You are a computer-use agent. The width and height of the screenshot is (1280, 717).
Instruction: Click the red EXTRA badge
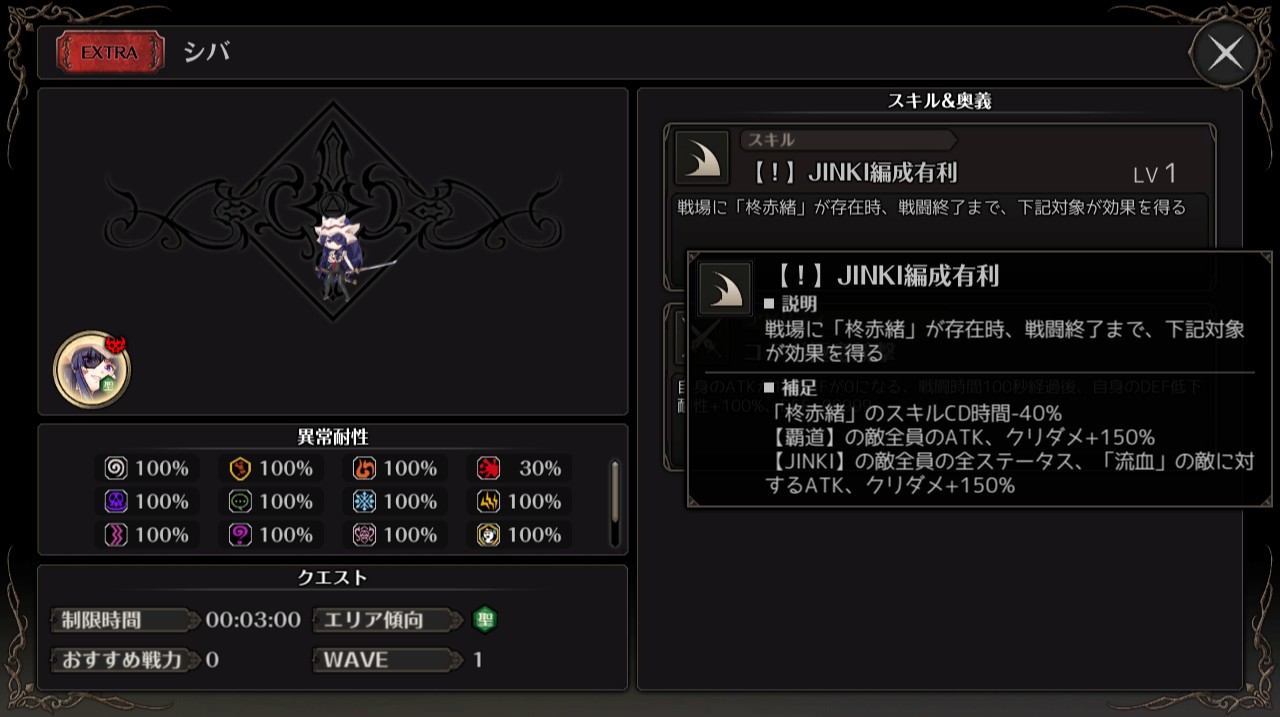tap(110, 52)
